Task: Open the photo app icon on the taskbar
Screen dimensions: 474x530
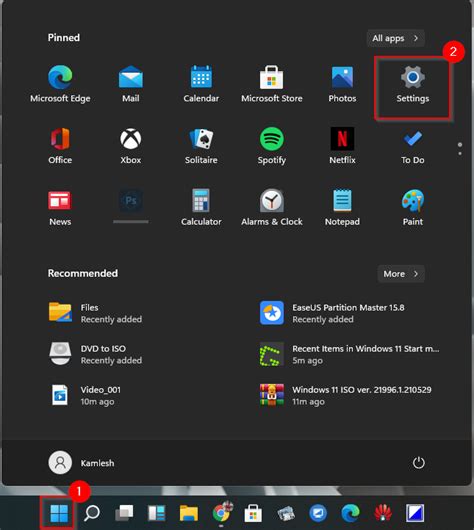Action: point(286,513)
